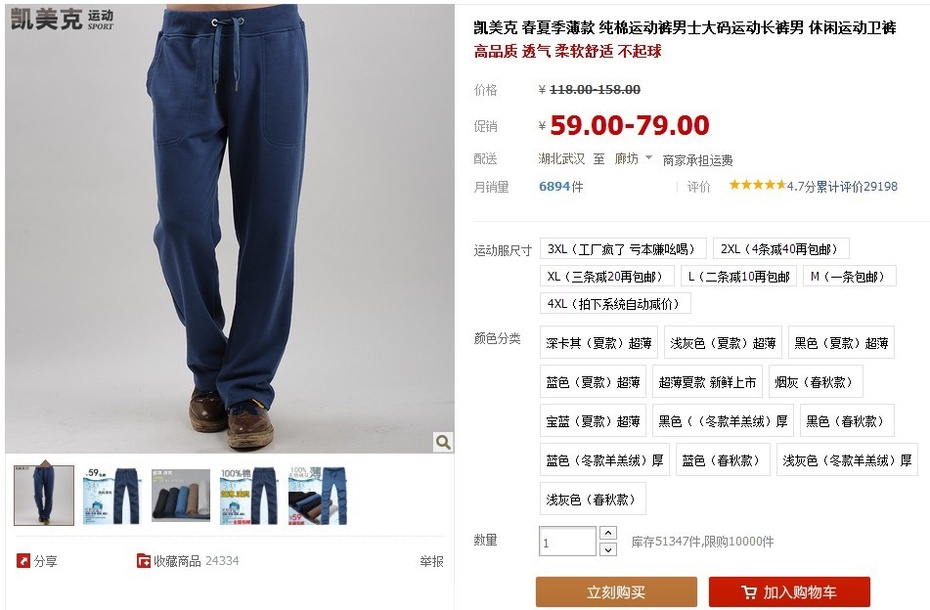Select the second thumbnail with 59 price tag
Viewport: 930px width, 610px height.
[112, 495]
